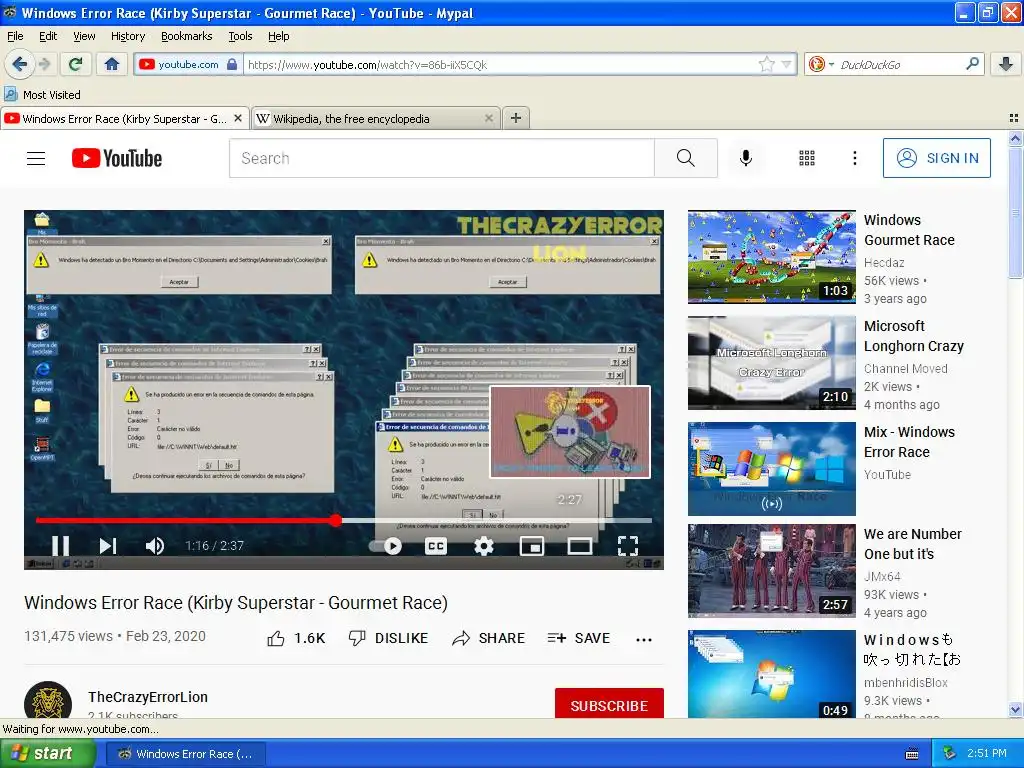
Task: Pause the video
Action: pyautogui.click(x=61, y=545)
